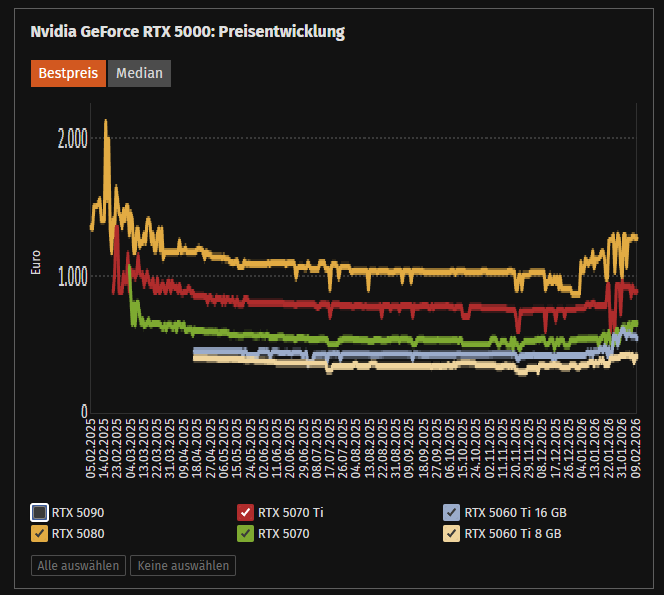664x595 pixels.
Task: Switch to the Median tab
Action: point(139,73)
